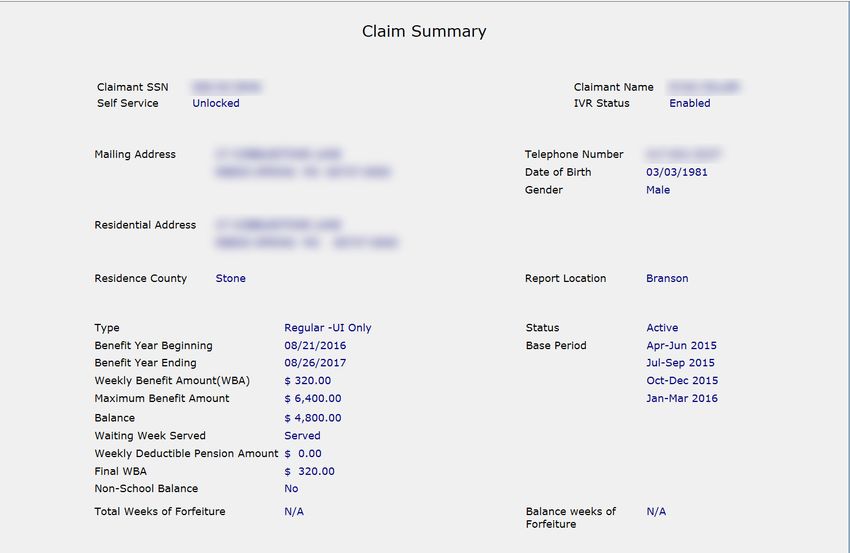Click the Non-School Balance No value
Image resolution: width=850 pixels, height=553 pixels.
pyautogui.click(x=291, y=488)
